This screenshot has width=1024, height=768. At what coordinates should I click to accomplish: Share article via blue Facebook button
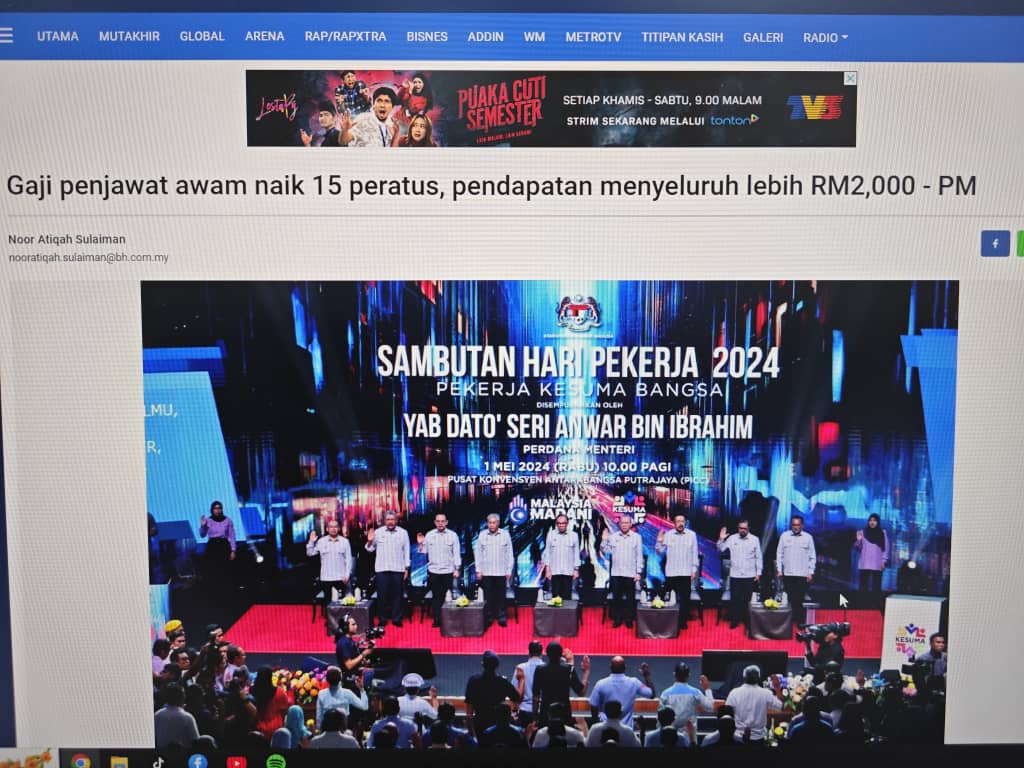[995, 244]
